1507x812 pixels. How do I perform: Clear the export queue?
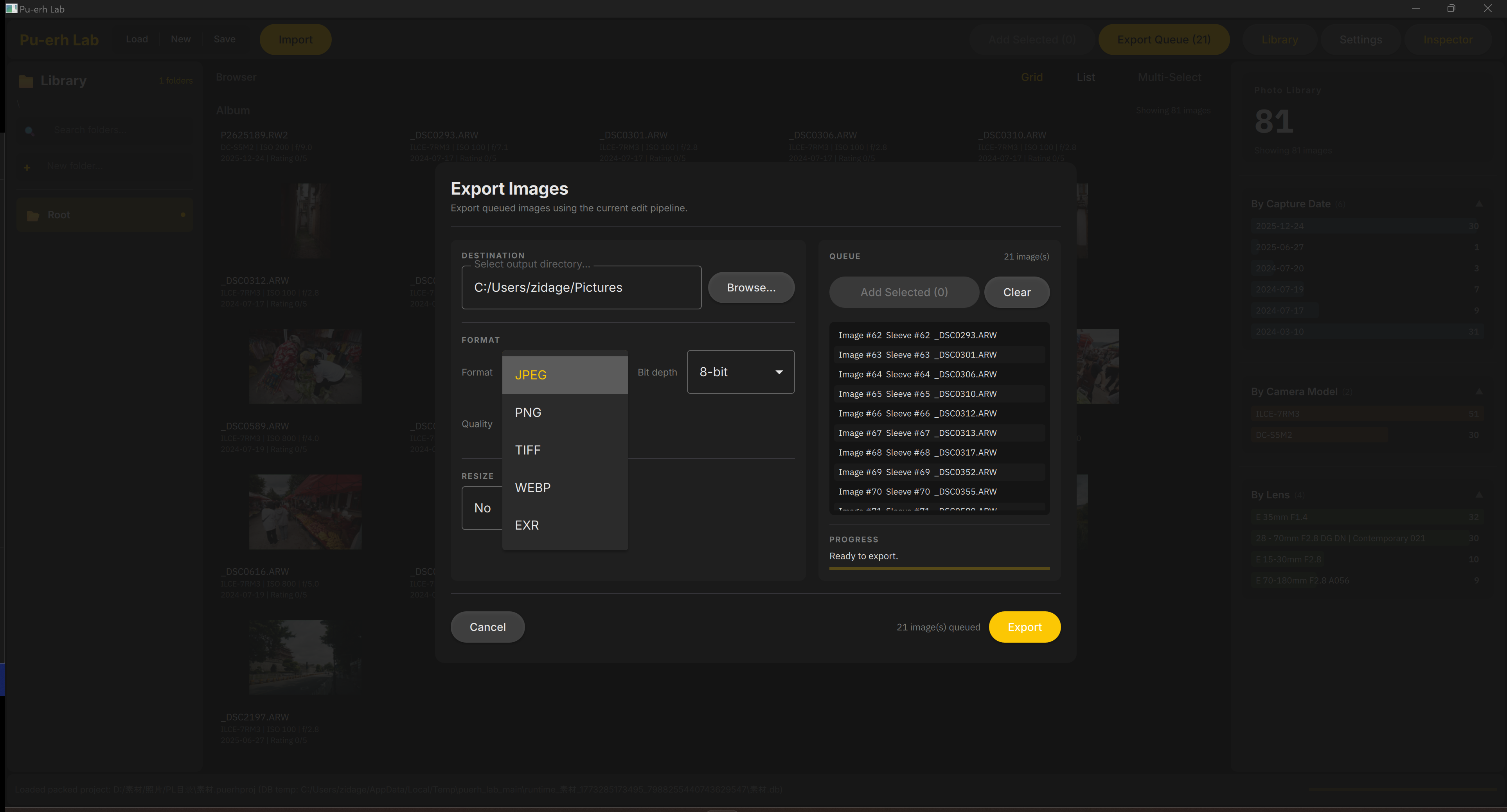[x=1016, y=292]
